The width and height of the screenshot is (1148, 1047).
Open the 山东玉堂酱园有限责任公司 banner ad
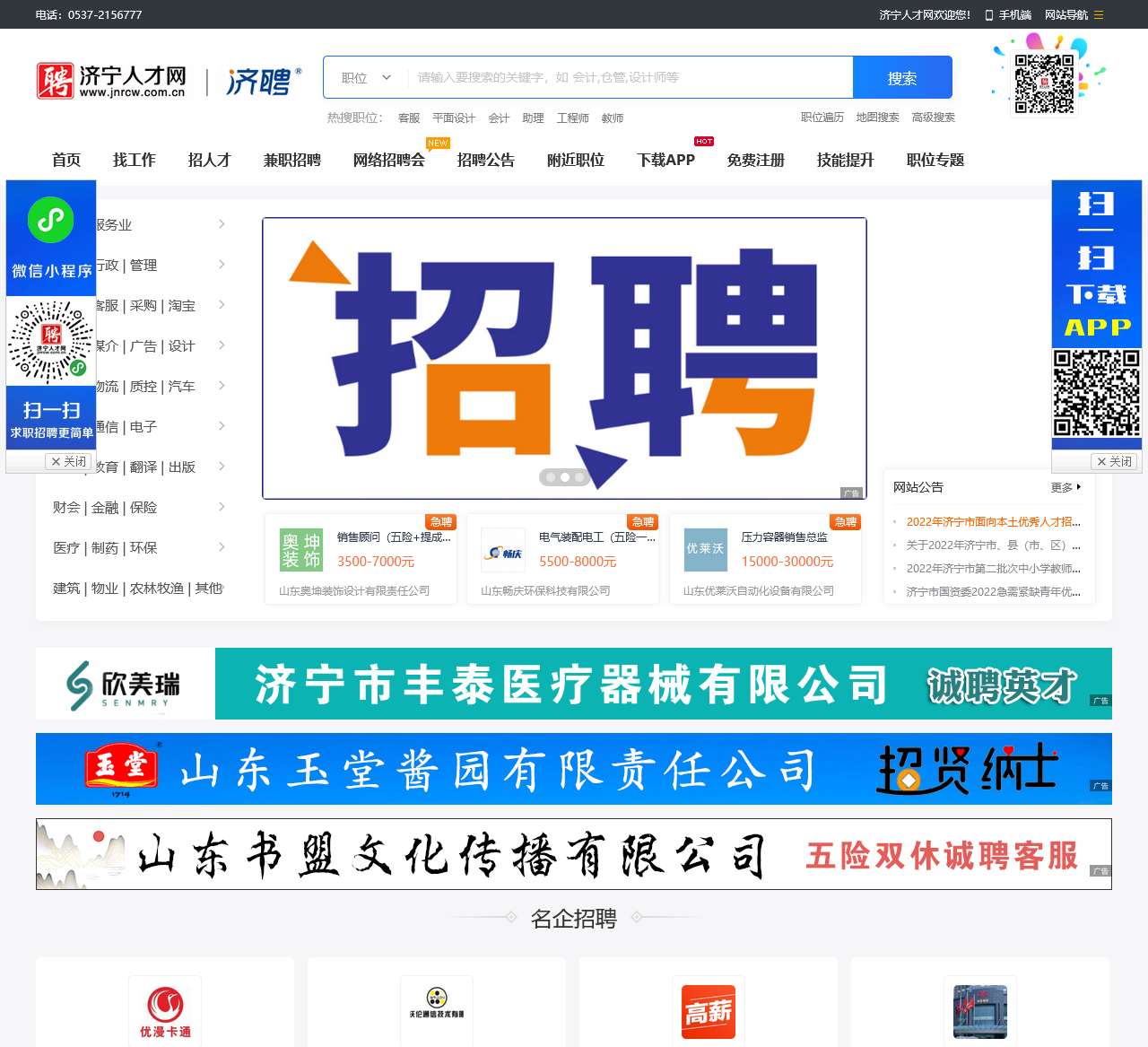tap(574, 769)
